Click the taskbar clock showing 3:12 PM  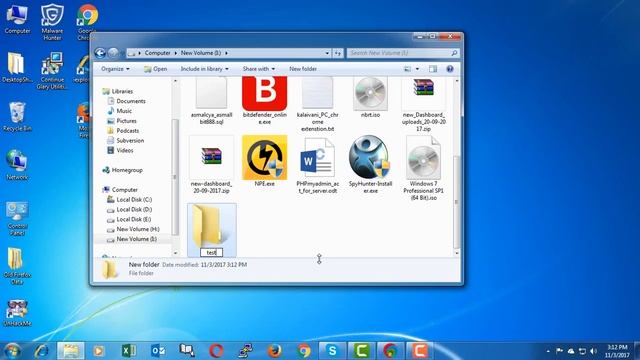tap(617, 351)
